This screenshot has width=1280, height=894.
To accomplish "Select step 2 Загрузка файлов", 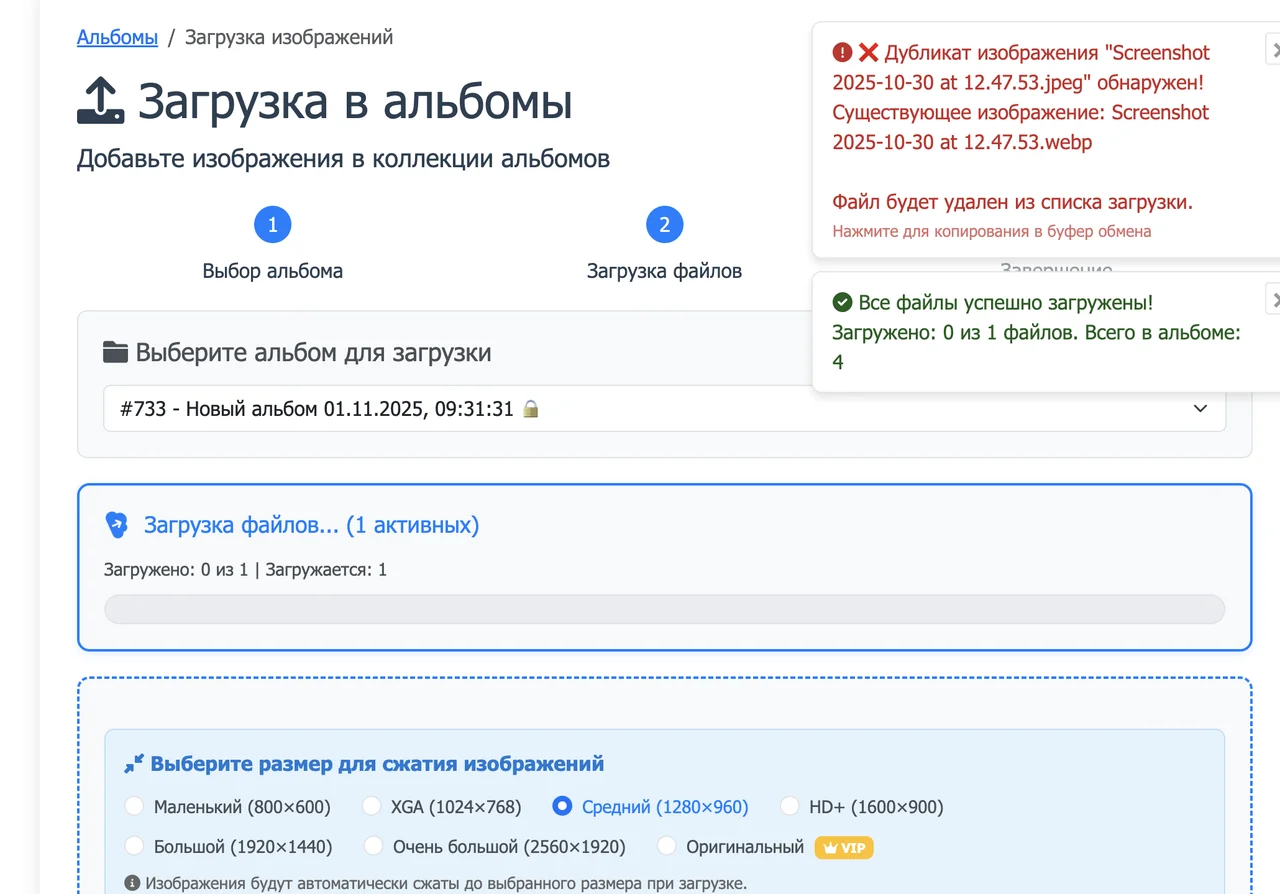I will tap(664, 224).
